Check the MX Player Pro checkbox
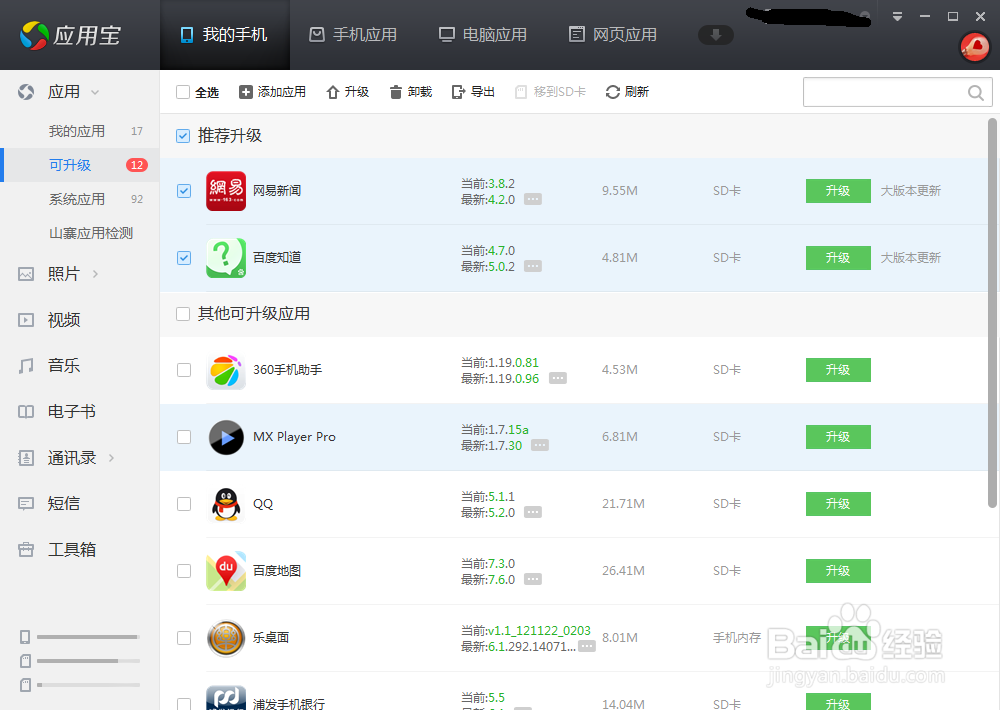The image size is (1000, 710). pos(184,437)
